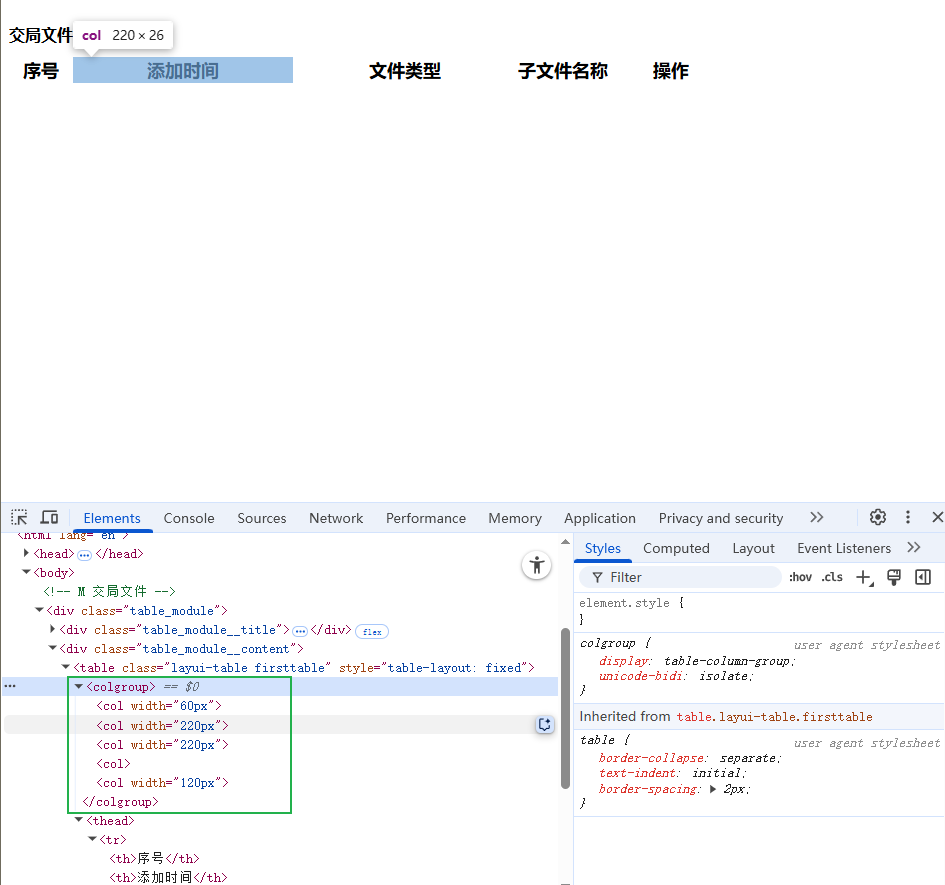
Task: Collapse the div table_module__content node
Action: tap(52, 648)
